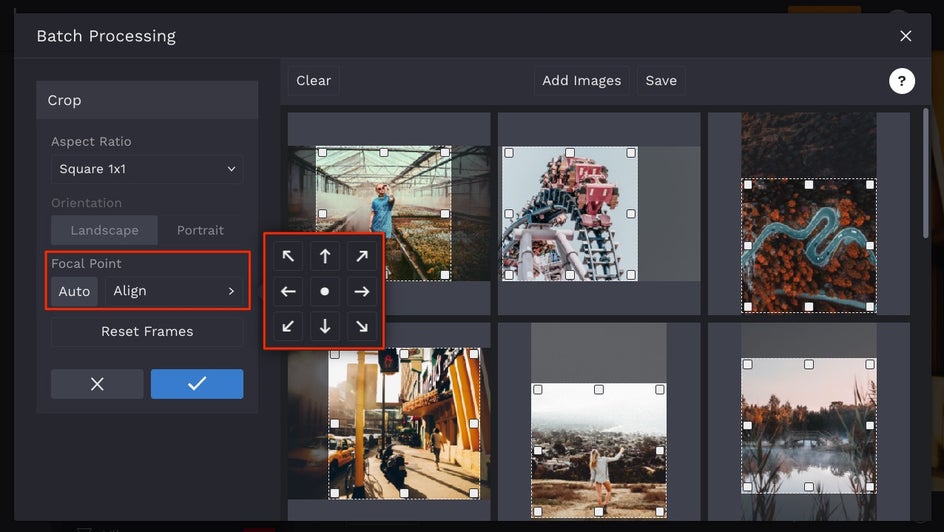944x532 pixels.
Task: Expand the Align focal point submenu
Action: 174,291
